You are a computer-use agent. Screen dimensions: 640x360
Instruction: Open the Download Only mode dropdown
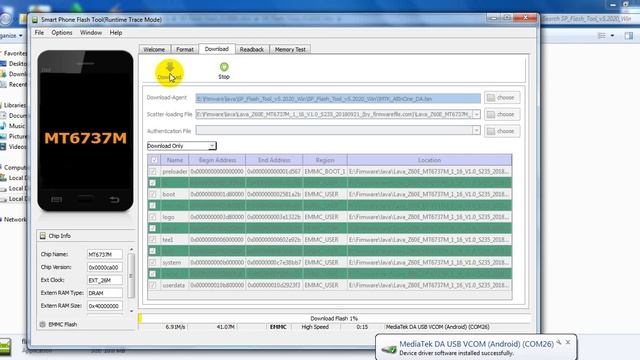pos(181,146)
